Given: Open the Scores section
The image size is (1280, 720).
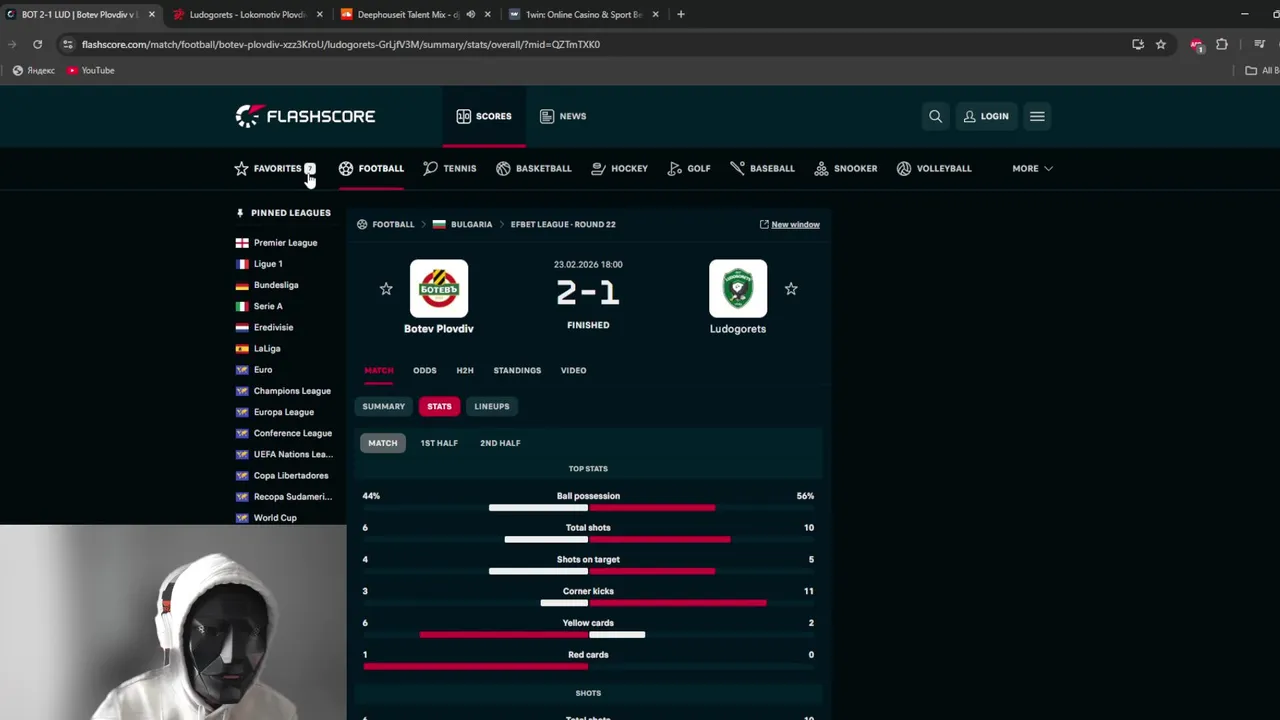Looking at the screenshot, I should [x=483, y=116].
